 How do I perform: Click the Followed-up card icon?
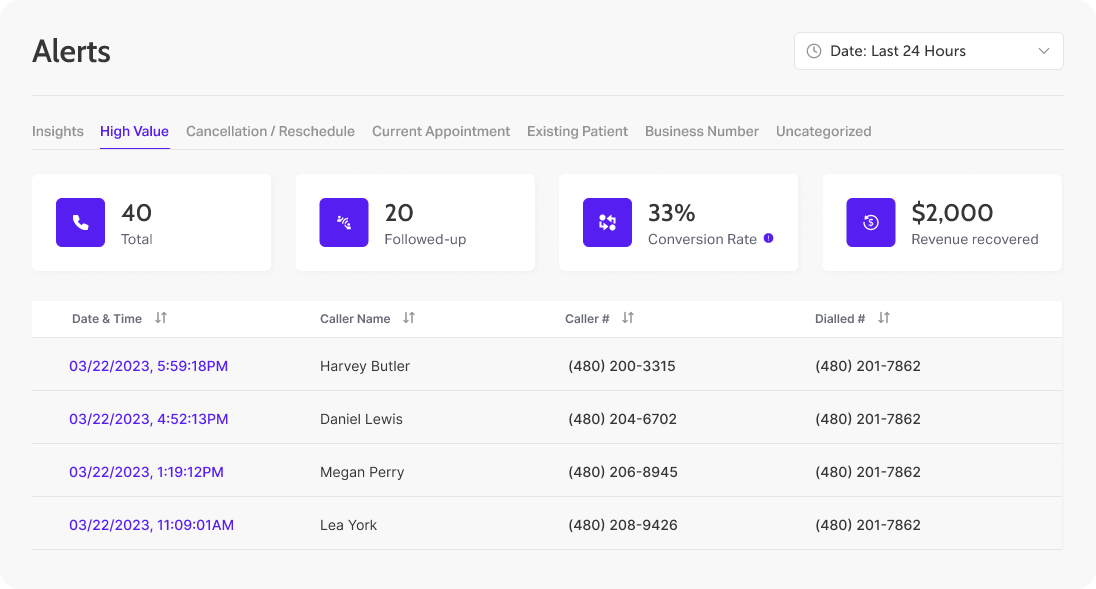click(x=344, y=222)
